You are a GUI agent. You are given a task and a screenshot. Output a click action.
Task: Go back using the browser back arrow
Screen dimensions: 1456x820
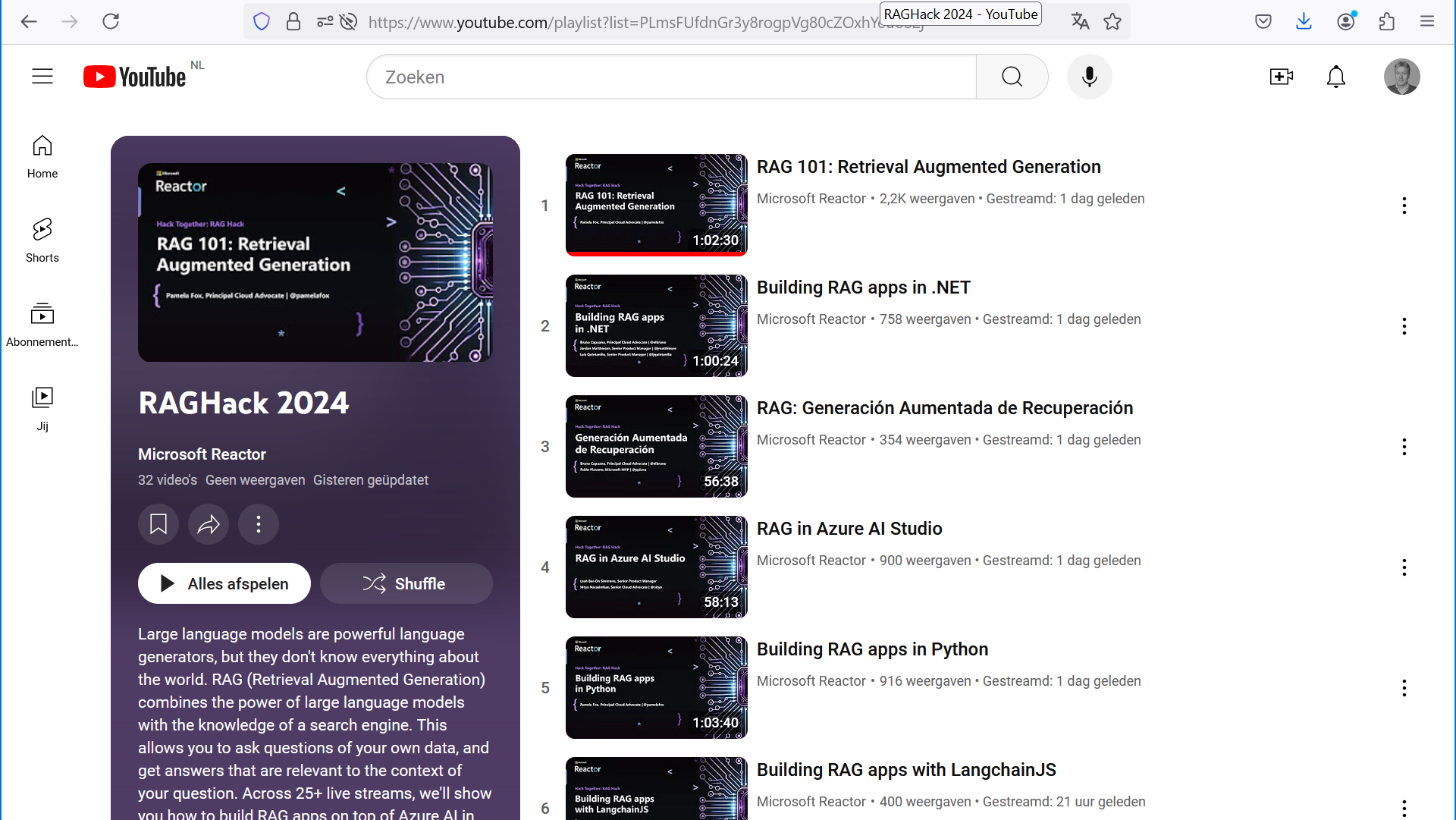pyautogui.click(x=29, y=21)
